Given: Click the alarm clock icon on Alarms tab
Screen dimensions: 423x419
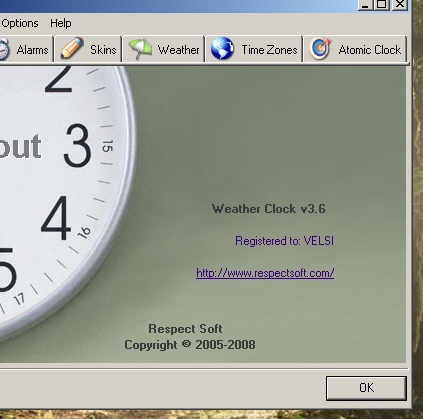Looking at the screenshot, I should point(4,49).
